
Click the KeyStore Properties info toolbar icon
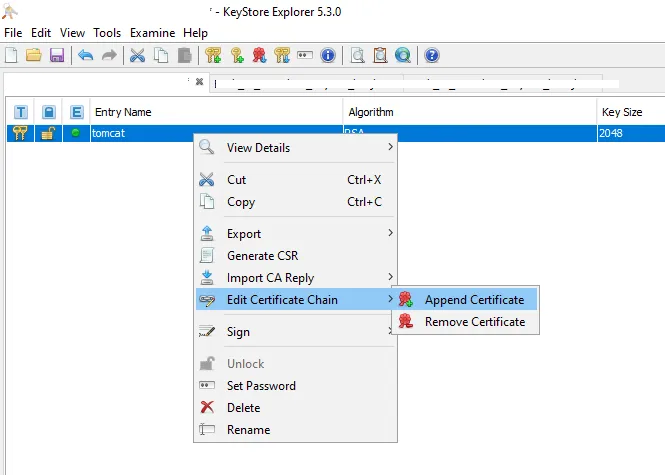pyautogui.click(x=328, y=55)
